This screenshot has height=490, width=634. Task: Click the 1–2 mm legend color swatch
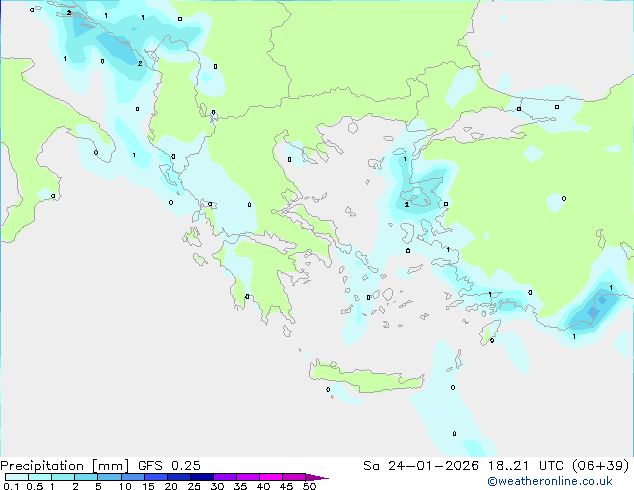tap(63, 477)
